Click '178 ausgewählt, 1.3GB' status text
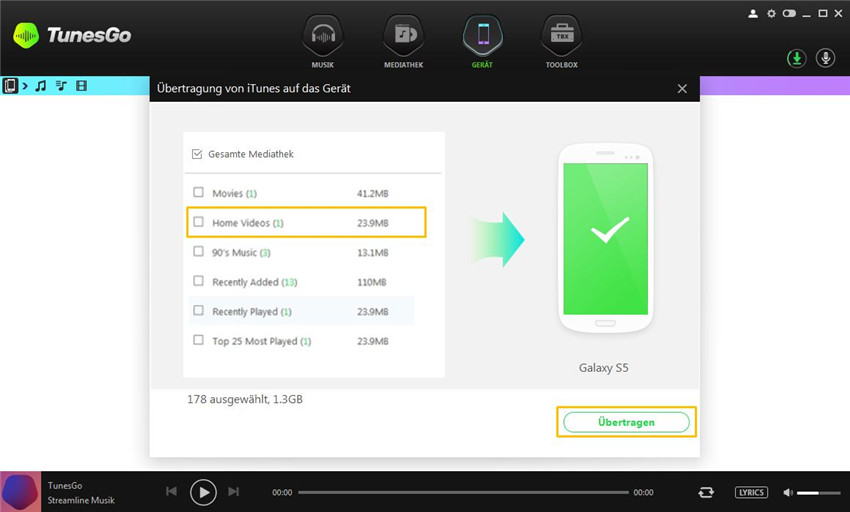This screenshot has width=850, height=512. tap(245, 400)
